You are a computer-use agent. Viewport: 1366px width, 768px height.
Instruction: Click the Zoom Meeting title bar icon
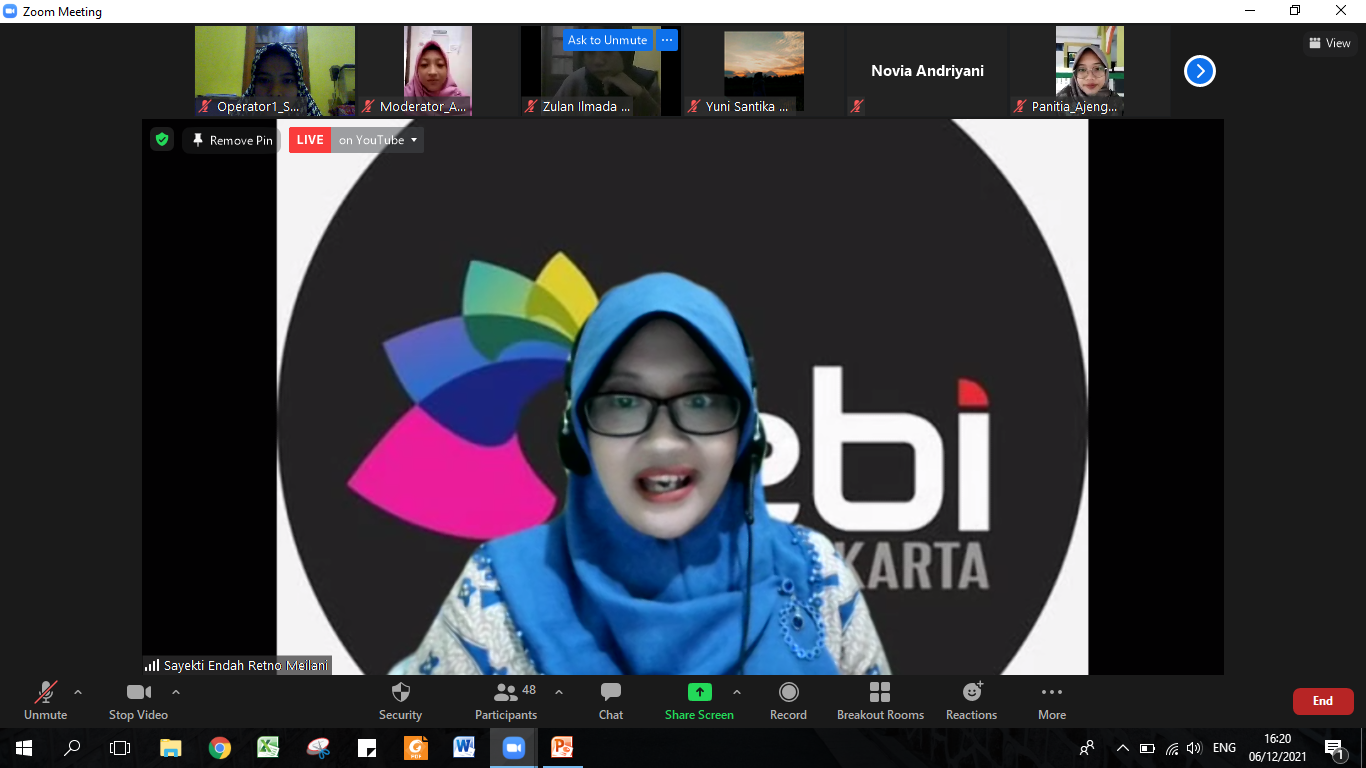(11, 11)
